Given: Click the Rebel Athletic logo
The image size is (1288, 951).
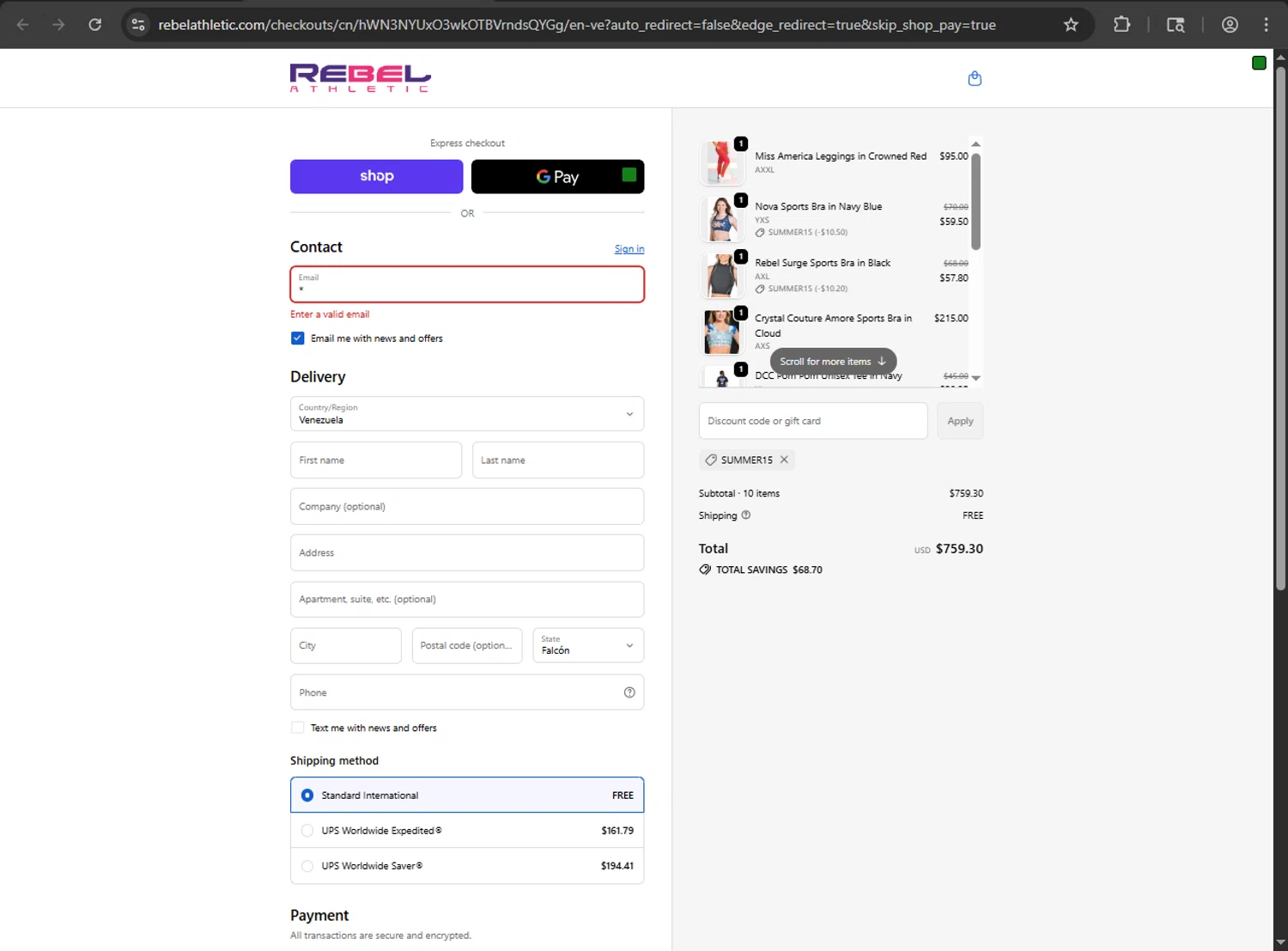Looking at the screenshot, I should [x=361, y=78].
